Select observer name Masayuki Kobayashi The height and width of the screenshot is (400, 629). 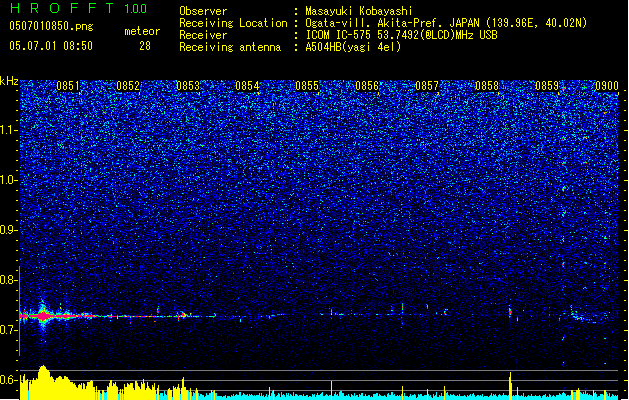click(x=359, y=11)
